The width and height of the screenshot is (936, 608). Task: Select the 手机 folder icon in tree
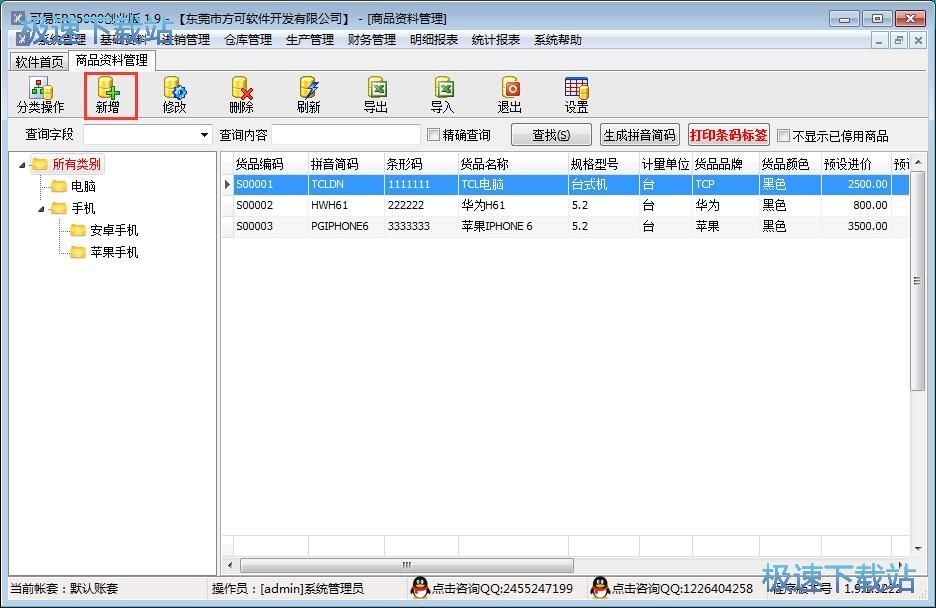pyautogui.click(x=58, y=208)
